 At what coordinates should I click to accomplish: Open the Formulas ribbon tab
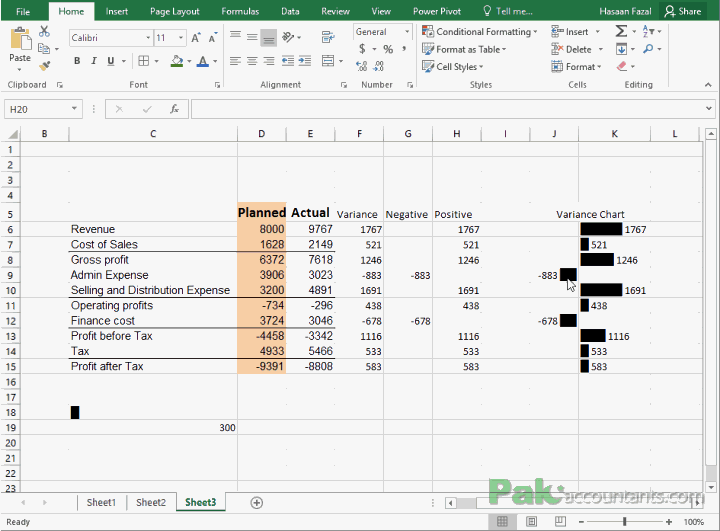click(240, 11)
